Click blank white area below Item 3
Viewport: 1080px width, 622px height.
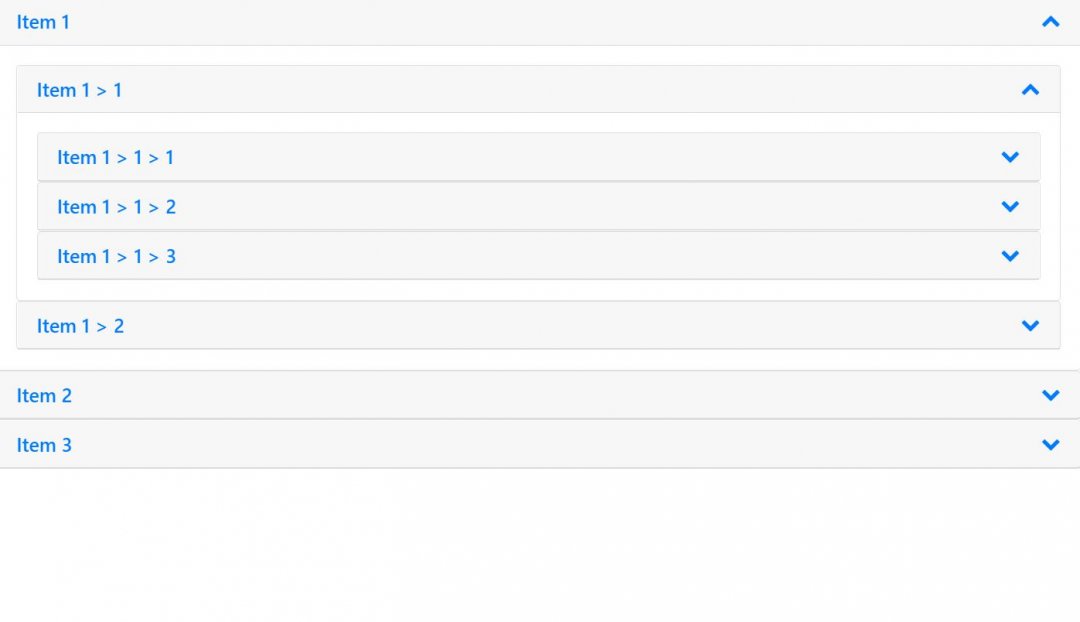click(540, 544)
